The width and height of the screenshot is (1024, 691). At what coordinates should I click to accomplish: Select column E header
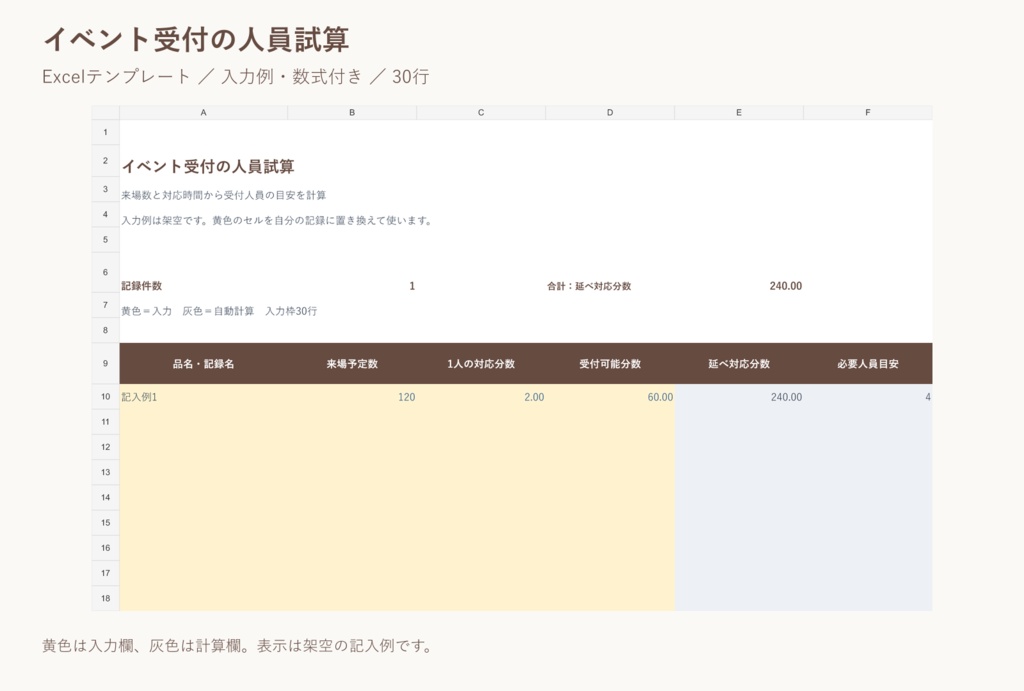pos(739,112)
